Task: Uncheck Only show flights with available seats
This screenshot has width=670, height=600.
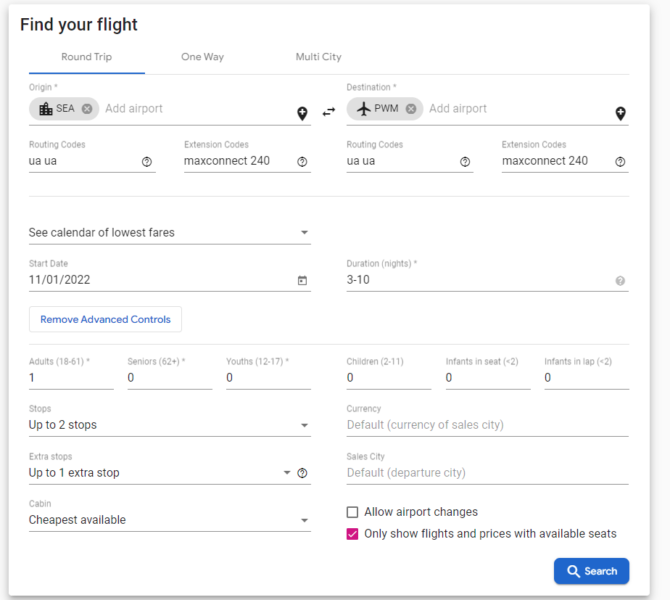Action: tap(352, 534)
